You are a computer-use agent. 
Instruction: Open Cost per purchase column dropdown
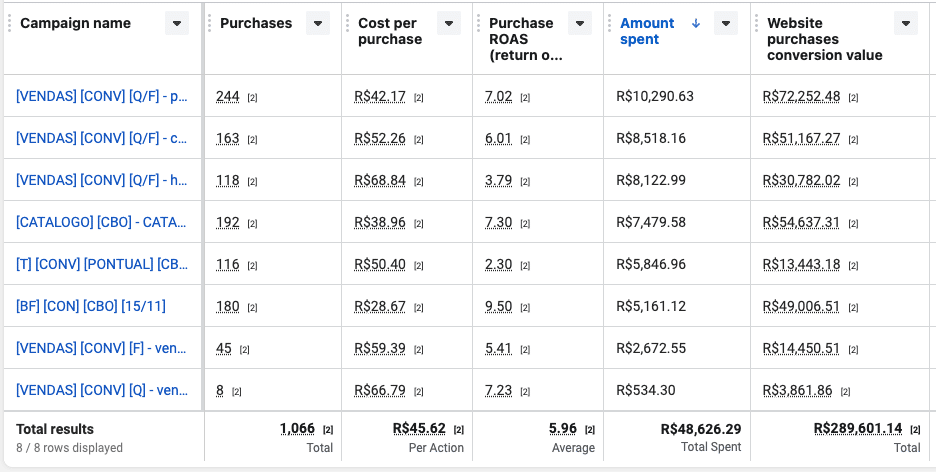coord(449,23)
